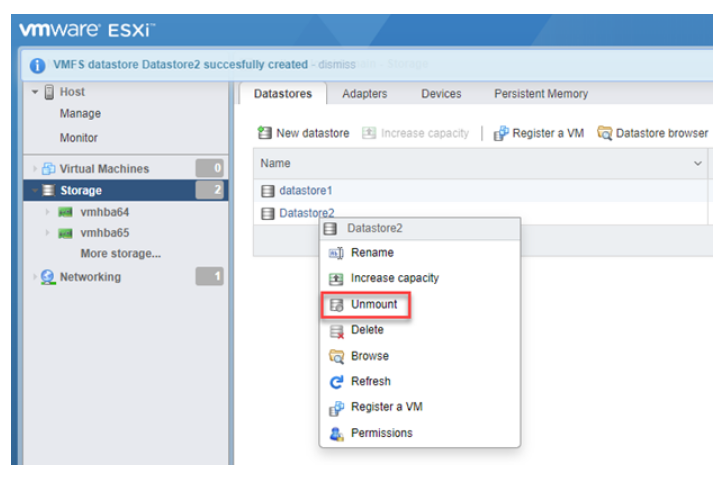Click the Storage count badge

(x=210, y=190)
